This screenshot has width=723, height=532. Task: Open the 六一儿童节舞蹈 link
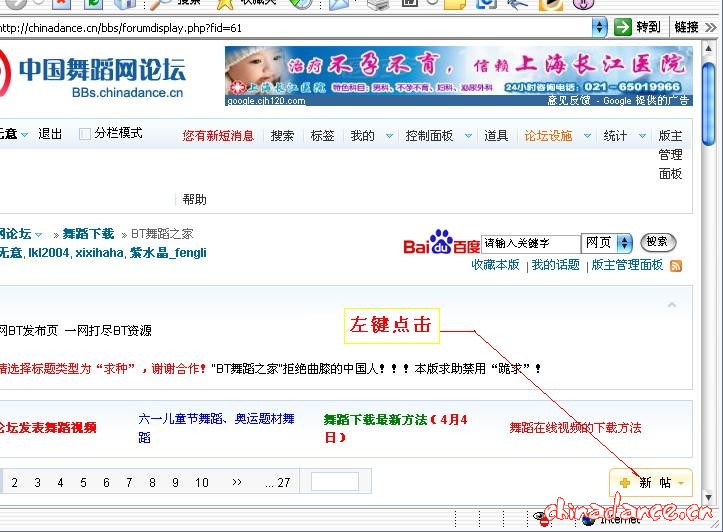click(216, 427)
